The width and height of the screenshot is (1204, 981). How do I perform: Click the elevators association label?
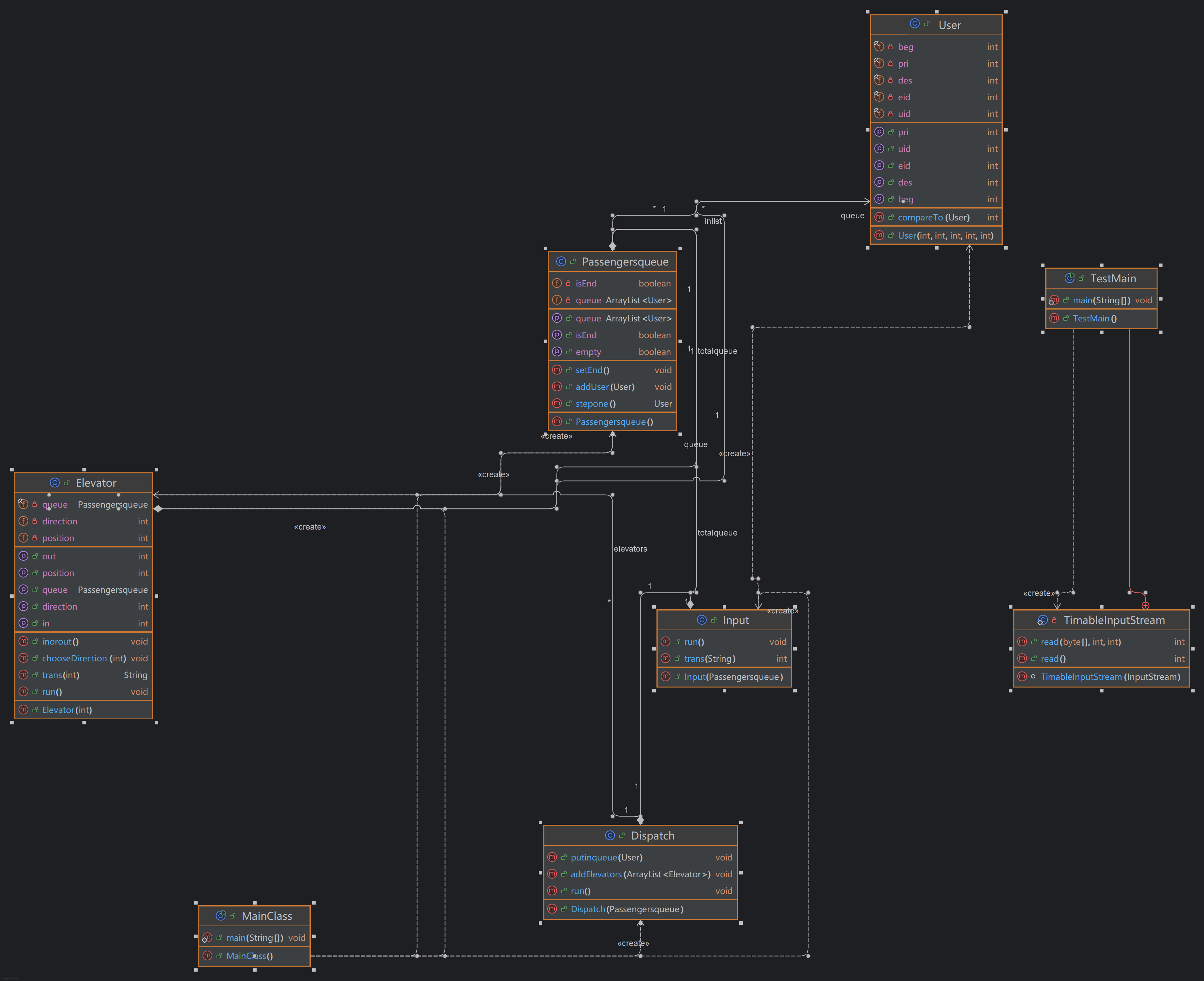(630, 549)
